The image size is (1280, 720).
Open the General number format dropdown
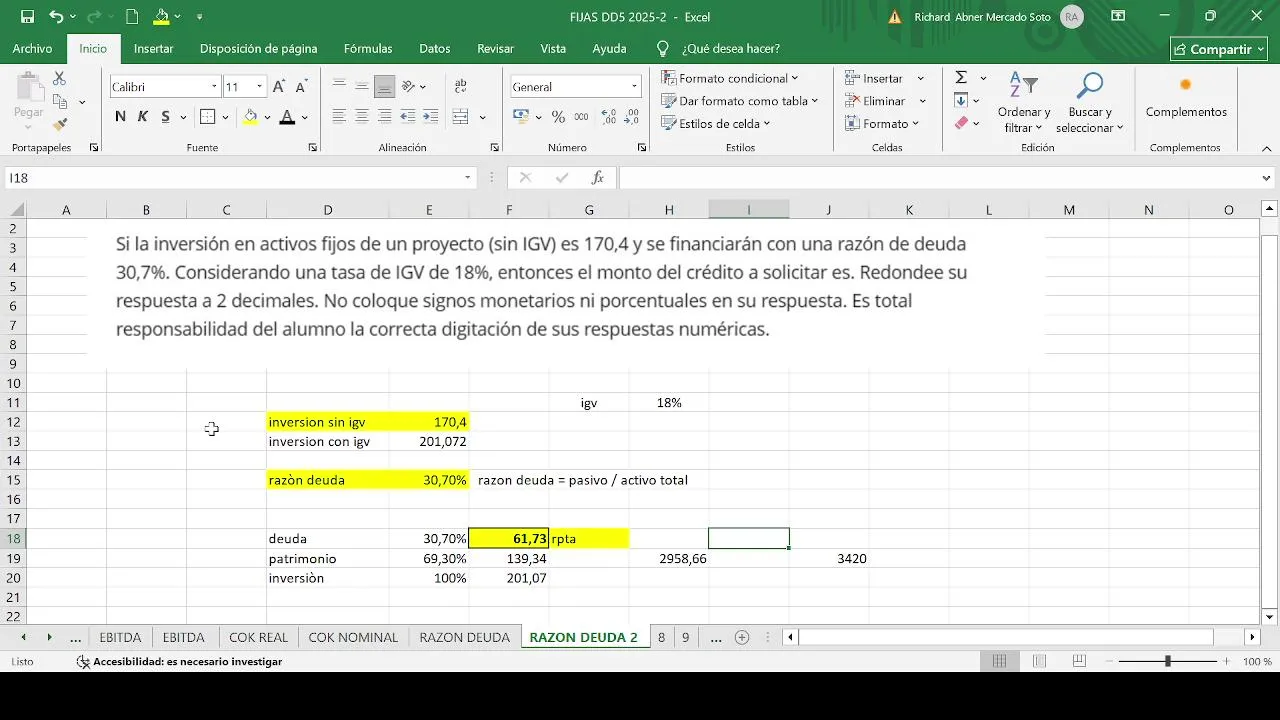point(634,87)
